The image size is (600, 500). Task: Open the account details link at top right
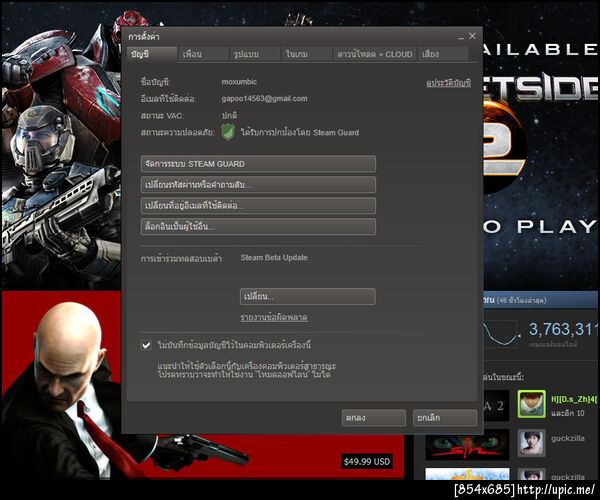pos(448,83)
